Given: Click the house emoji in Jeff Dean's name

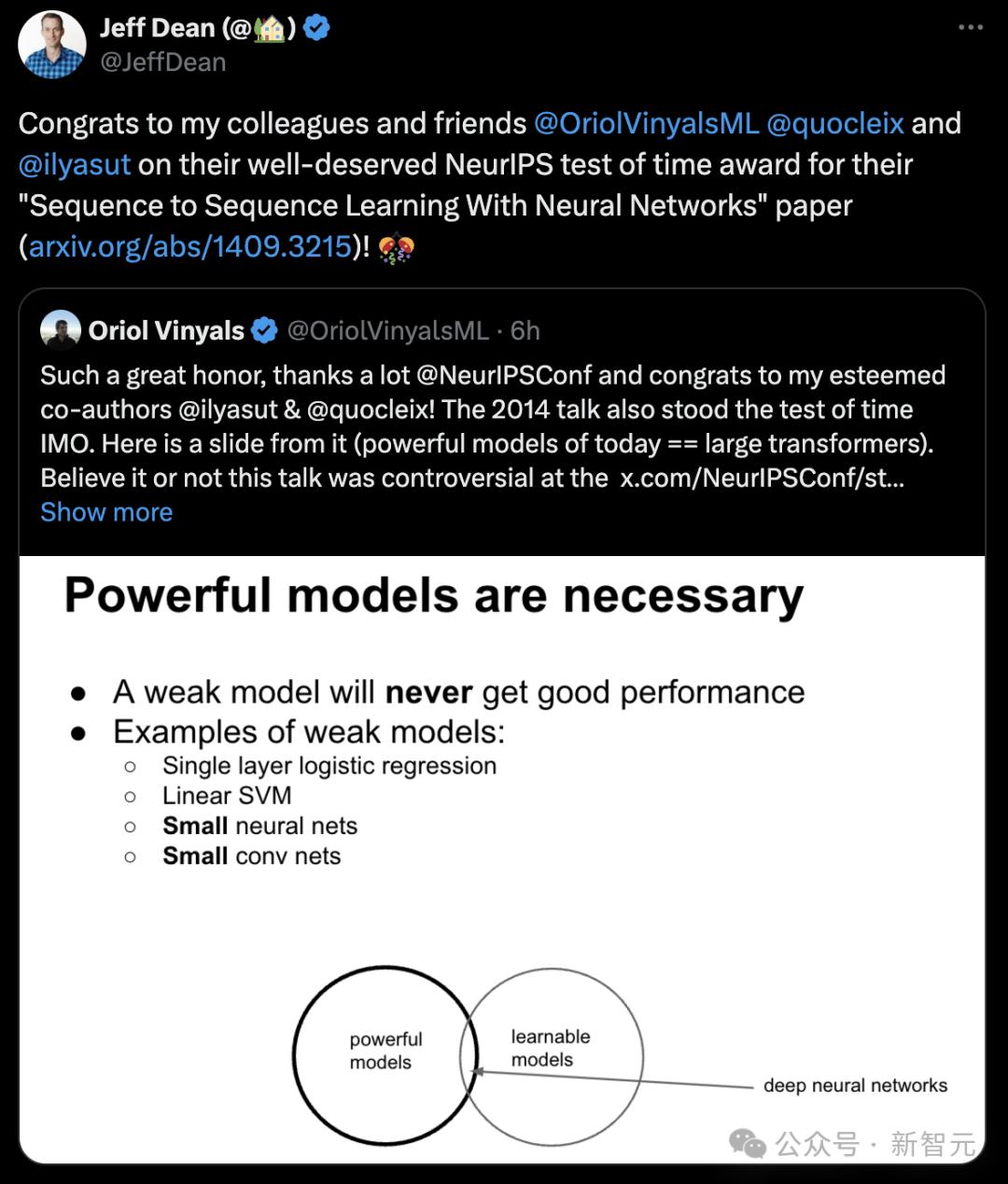Looking at the screenshot, I should pos(269,29).
